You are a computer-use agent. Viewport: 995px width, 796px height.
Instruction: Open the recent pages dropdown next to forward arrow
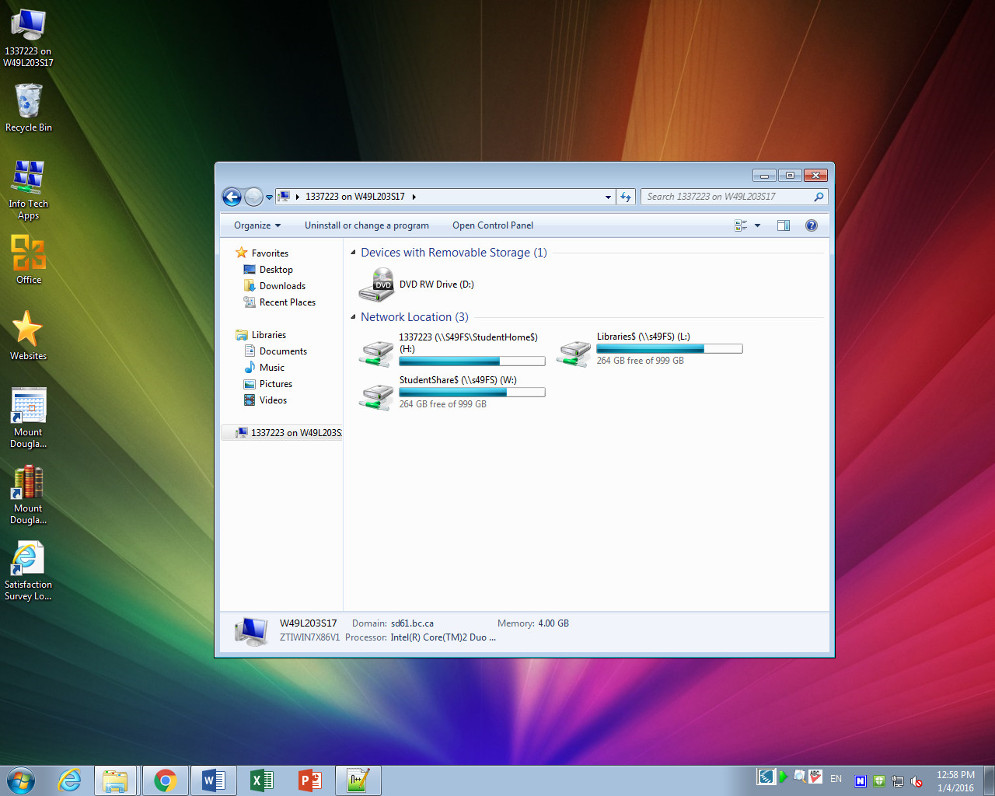pos(269,197)
